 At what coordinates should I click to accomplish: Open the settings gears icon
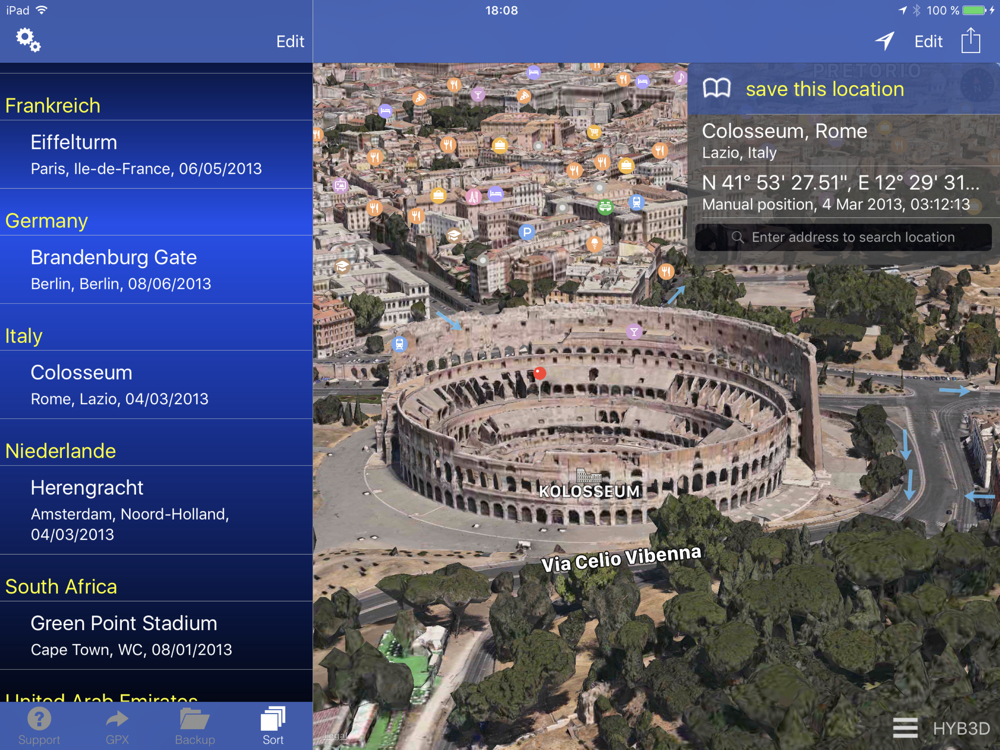(x=28, y=40)
